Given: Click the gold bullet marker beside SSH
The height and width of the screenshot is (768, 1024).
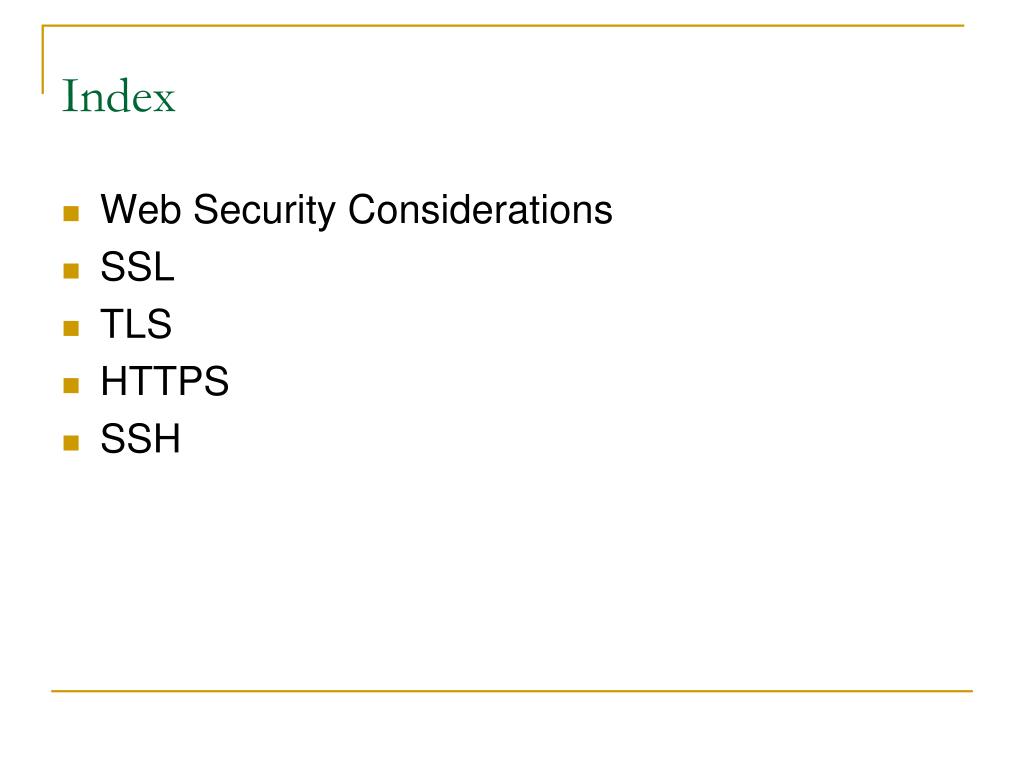Looking at the screenshot, I should click(x=71, y=443).
